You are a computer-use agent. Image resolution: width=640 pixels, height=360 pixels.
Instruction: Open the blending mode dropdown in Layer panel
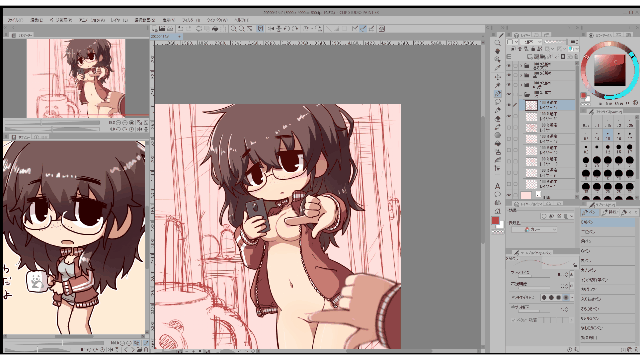tap(531, 42)
